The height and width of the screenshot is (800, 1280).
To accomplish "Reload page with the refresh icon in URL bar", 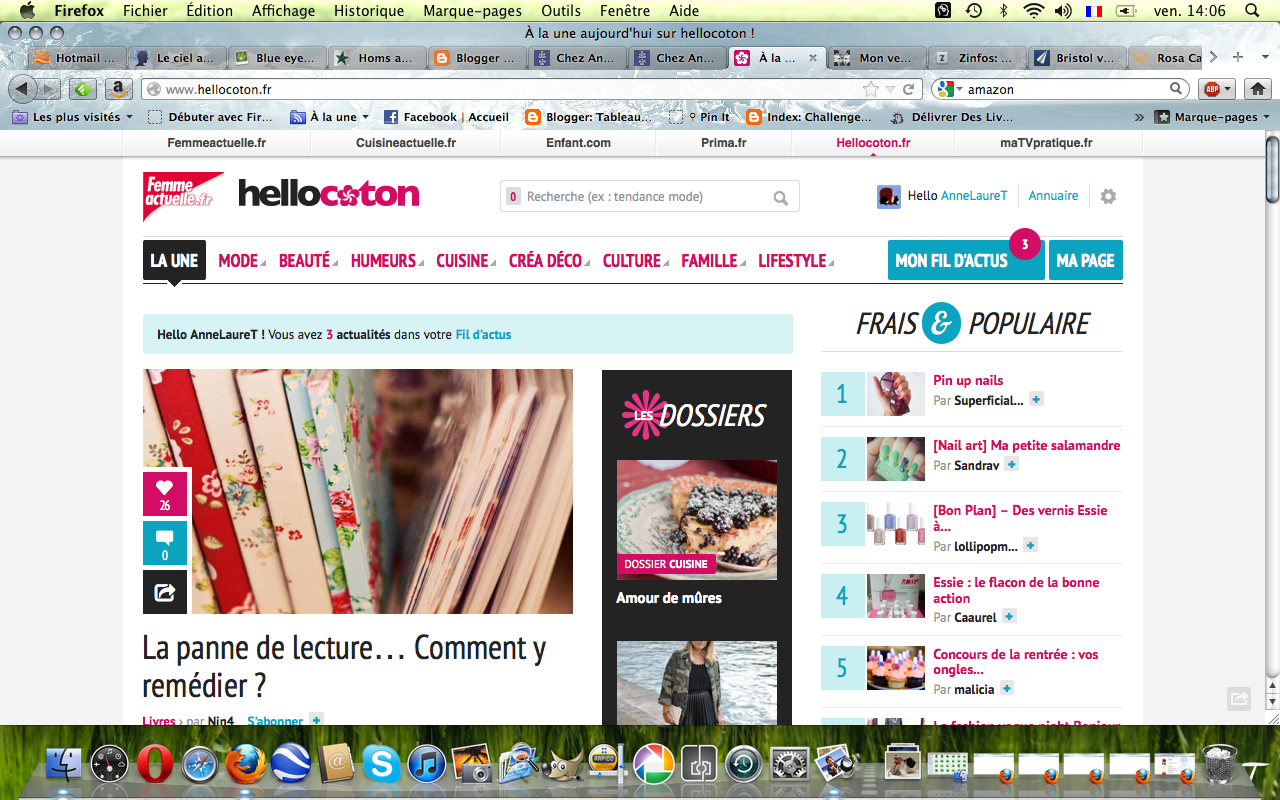I will pyautogui.click(x=908, y=89).
